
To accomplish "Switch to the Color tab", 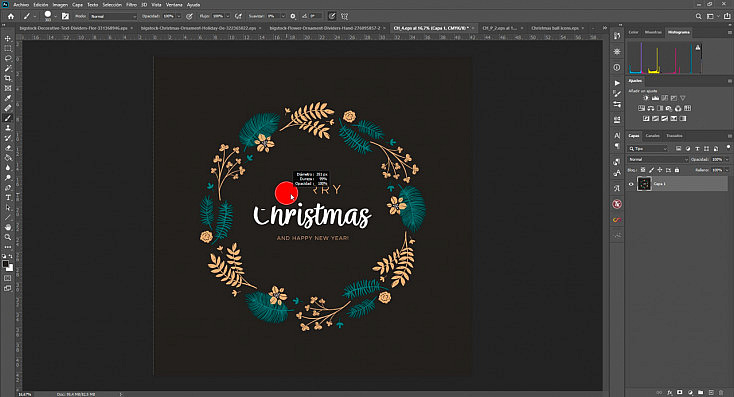I will click(x=633, y=32).
